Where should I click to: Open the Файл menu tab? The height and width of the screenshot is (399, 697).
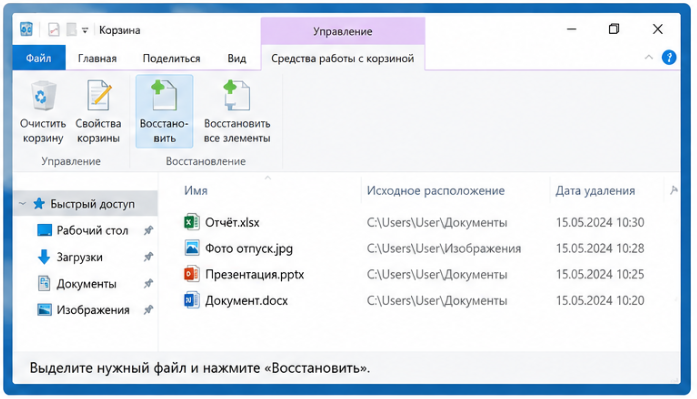39,58
